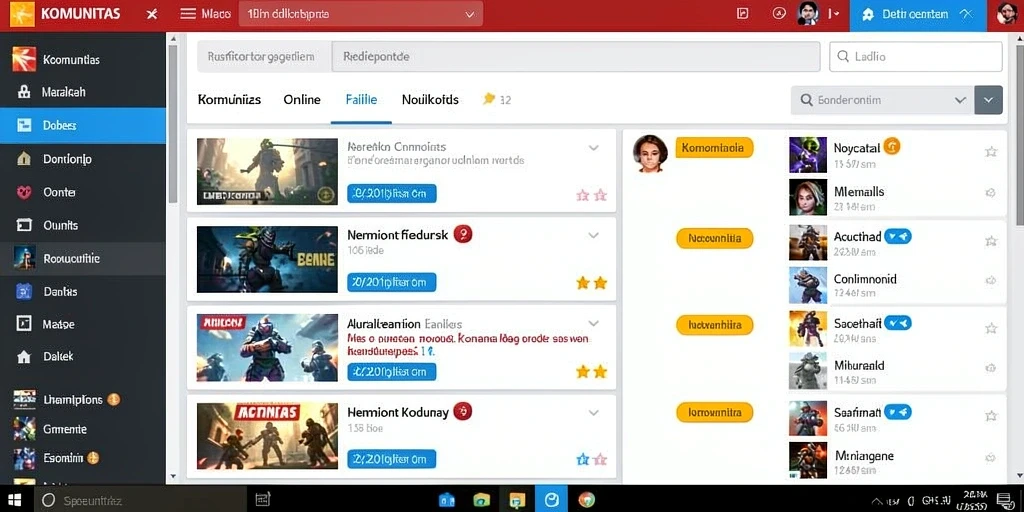The image size is (1024, 512).
Task: Click the blue button under Hermiont Kodunay
Action: click(x=392, y=459)
